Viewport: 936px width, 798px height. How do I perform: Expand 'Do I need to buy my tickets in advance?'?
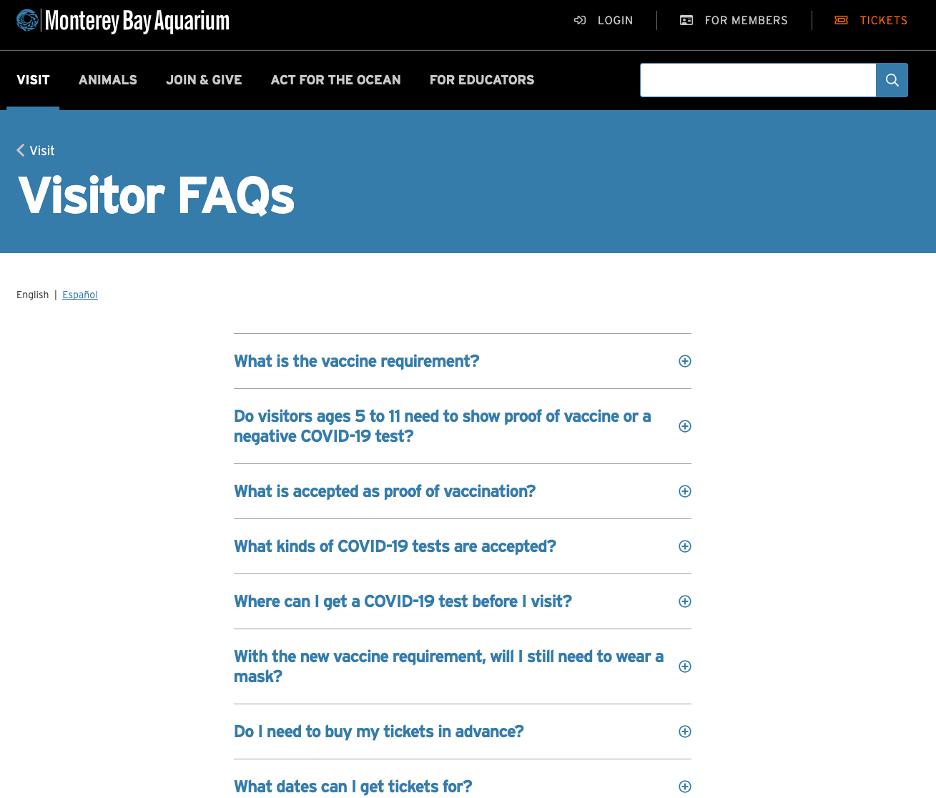379,731
